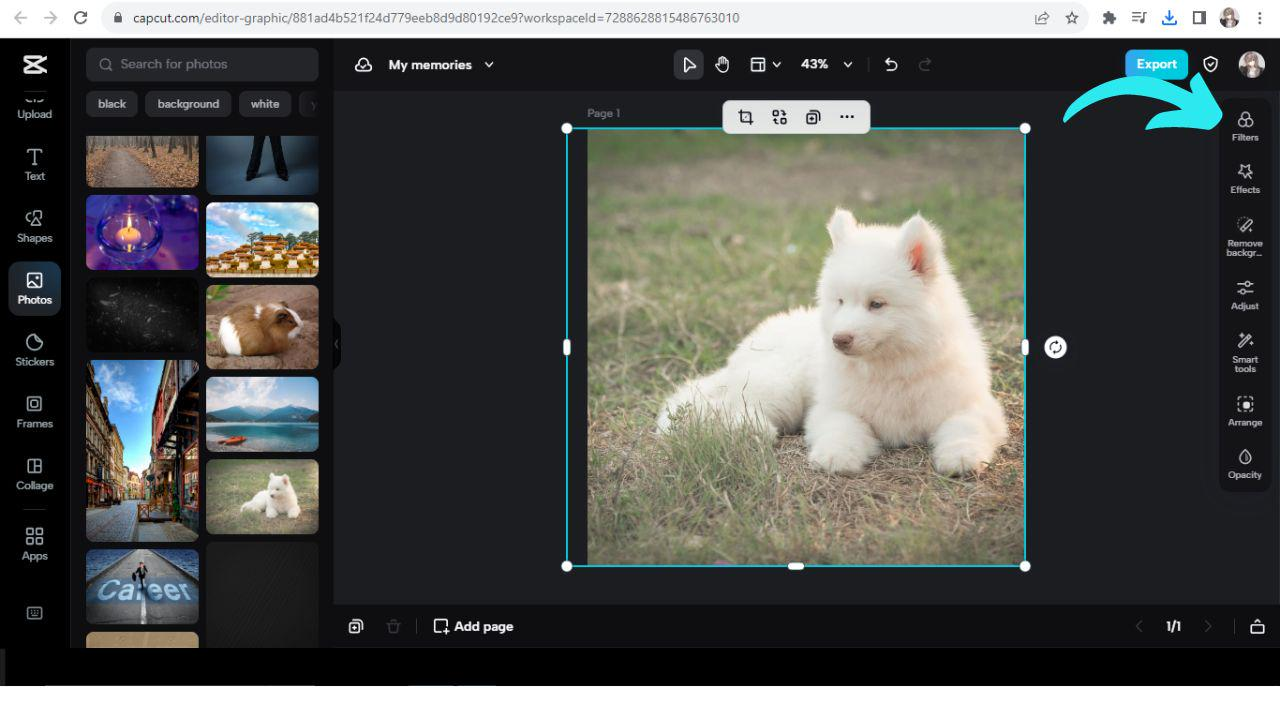
Task: Select the white puppy photo thumbnail
Action: coord(262,496)
